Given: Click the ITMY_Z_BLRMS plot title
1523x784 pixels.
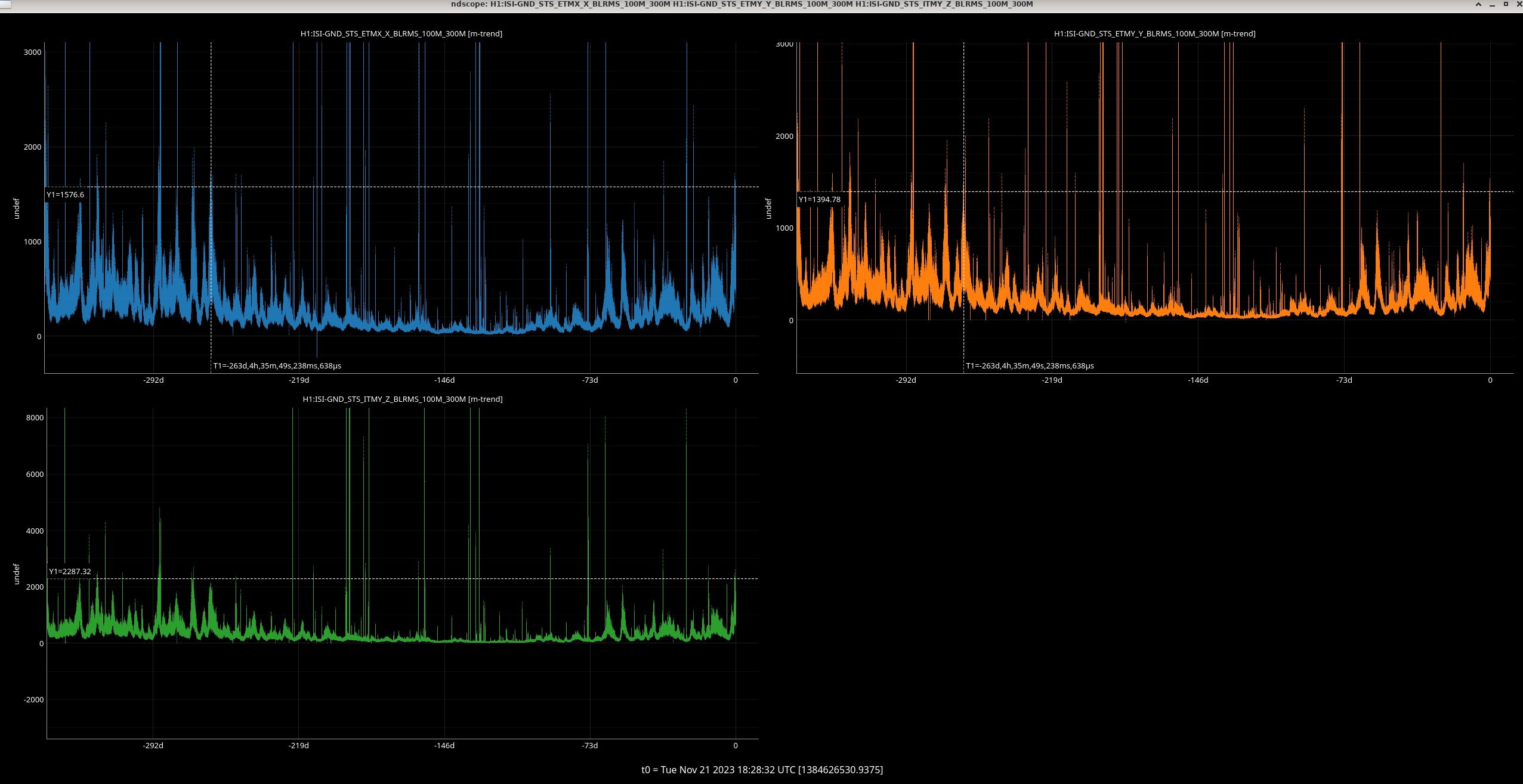Looking at the screenshot, I should pyautogui.click(x=402, y=399).
